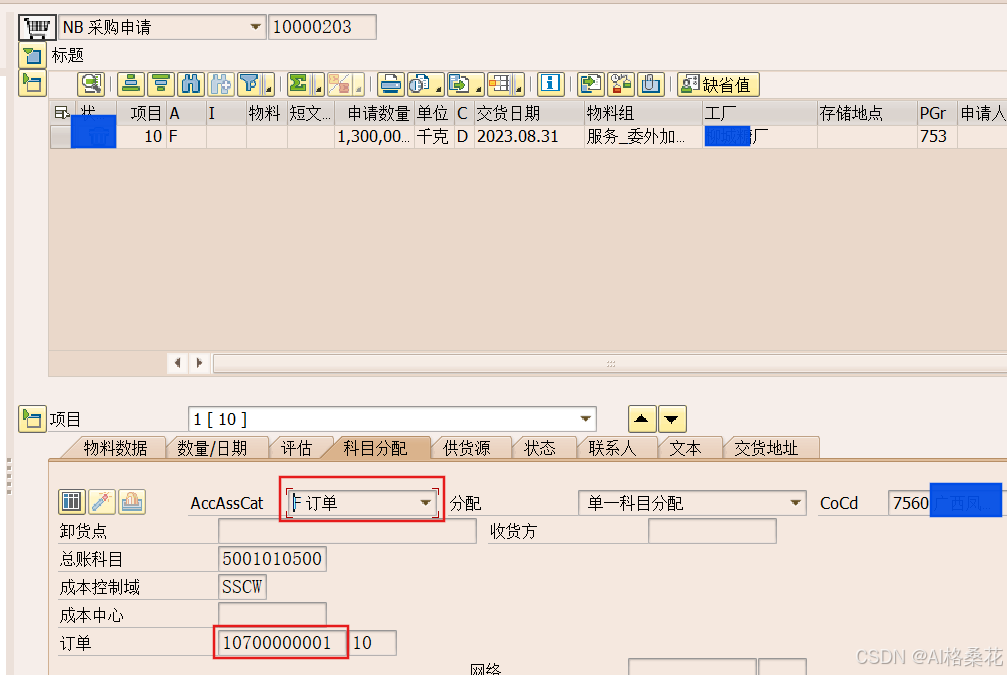Click the Details magnifier icon in grid toolbar
The height and width of the screenshot is (675, 1007).
[91, 84]
